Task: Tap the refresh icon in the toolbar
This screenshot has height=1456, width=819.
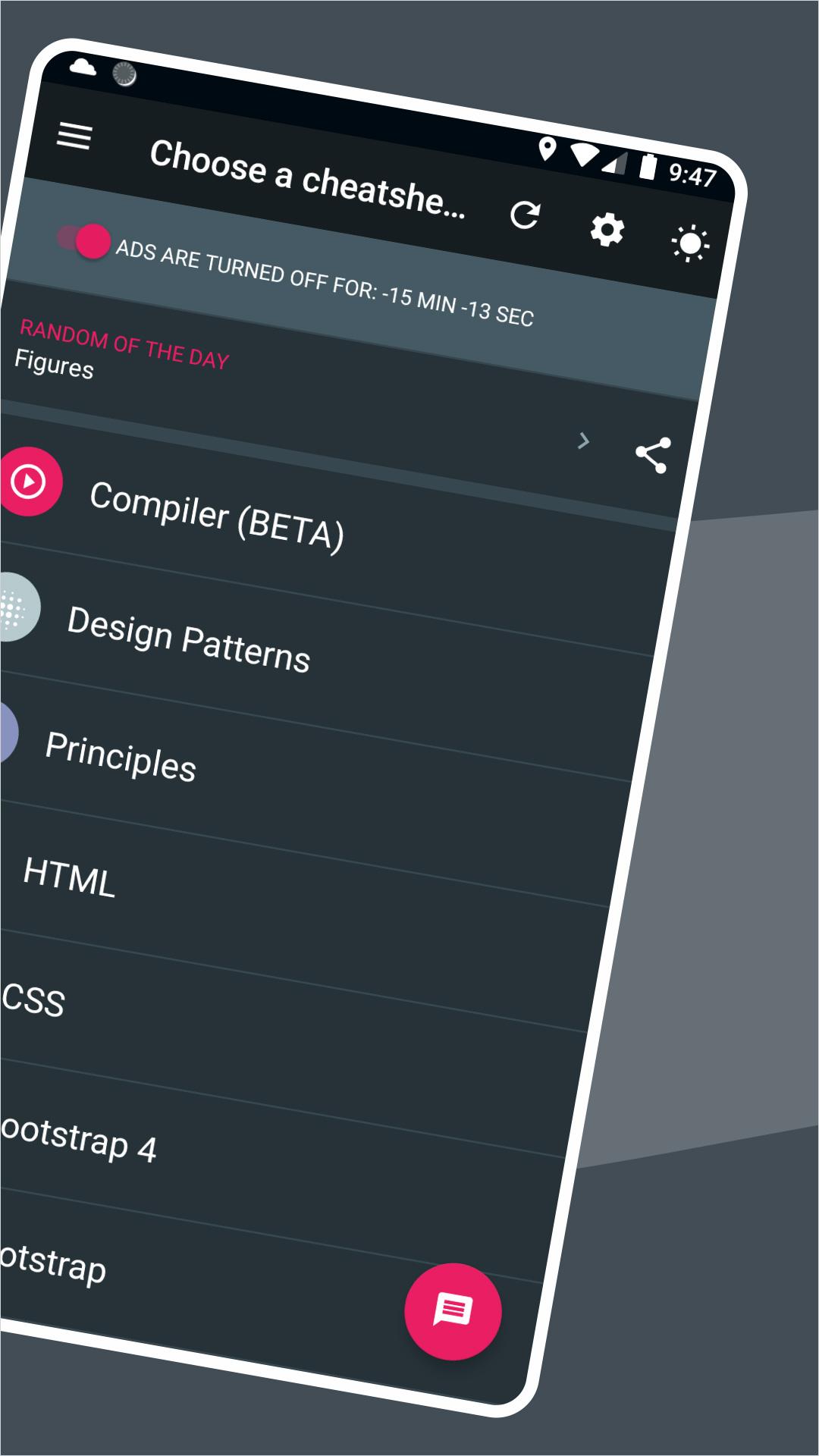Action: [x=525, y=215]
